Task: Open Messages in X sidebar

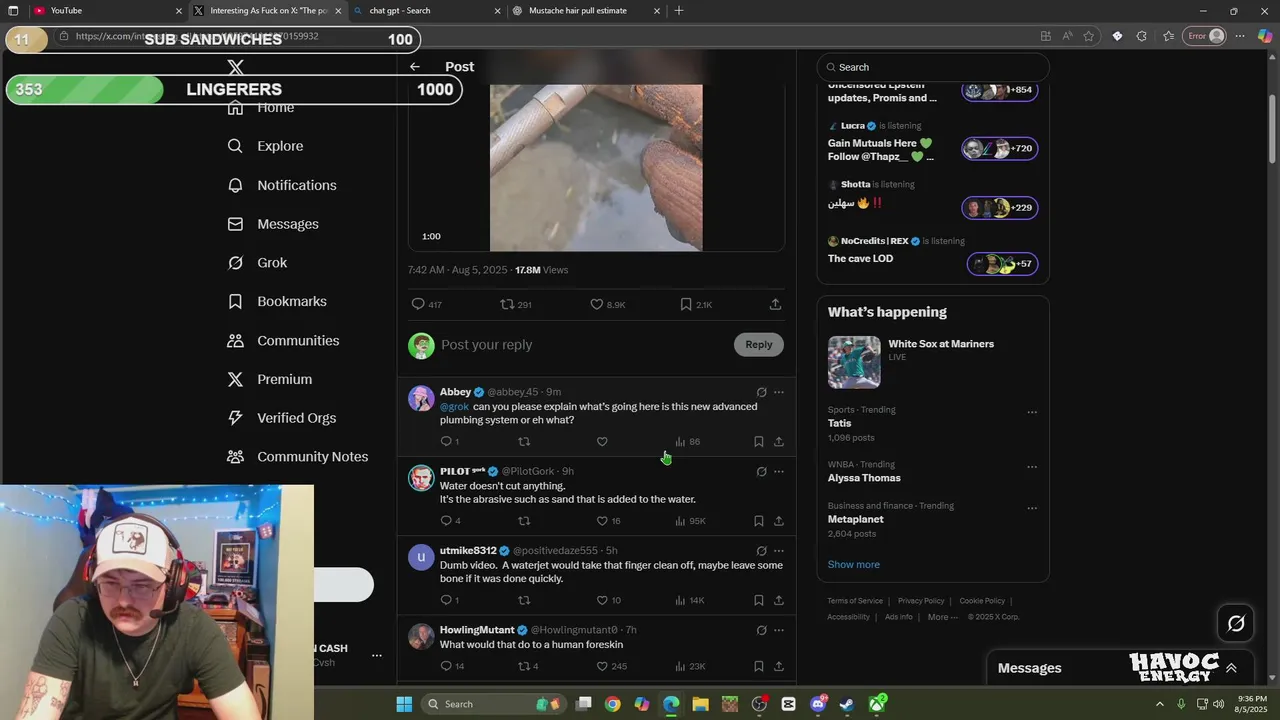Action: 273,224
